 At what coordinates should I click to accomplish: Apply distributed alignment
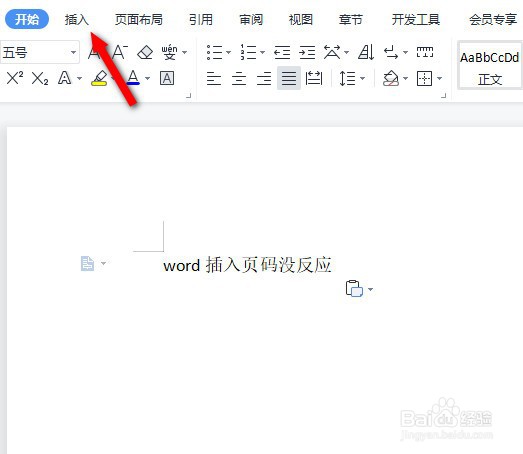click(x=314, y=78)
